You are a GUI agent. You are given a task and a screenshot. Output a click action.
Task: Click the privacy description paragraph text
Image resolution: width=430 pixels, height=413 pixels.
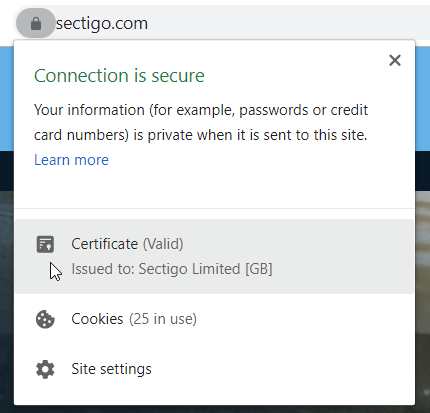[201, 122]
